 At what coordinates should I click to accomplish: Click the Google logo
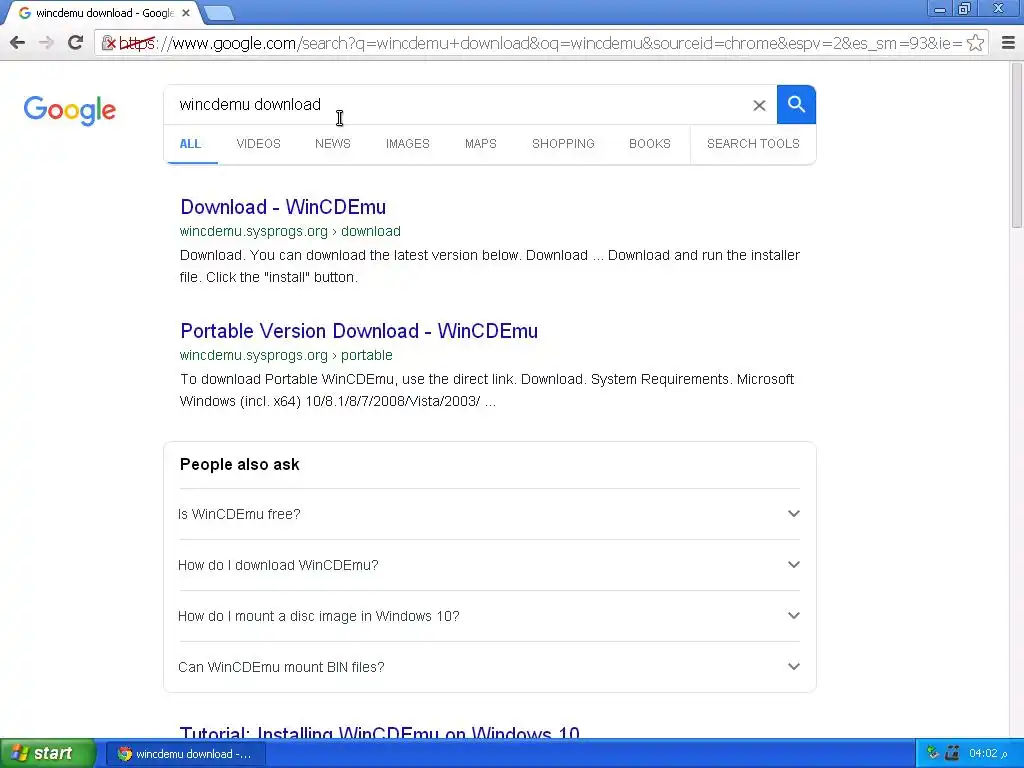pyautogui.click(x=69, y=110)
